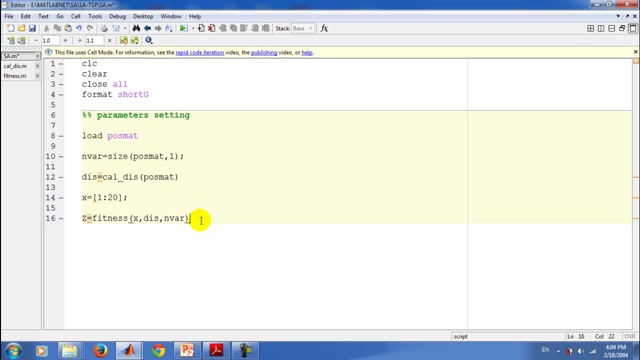This screenshot has height=360, width=640.
Task: Run the SA.m script with the green arrow
Action: click(x=183, y=28)
